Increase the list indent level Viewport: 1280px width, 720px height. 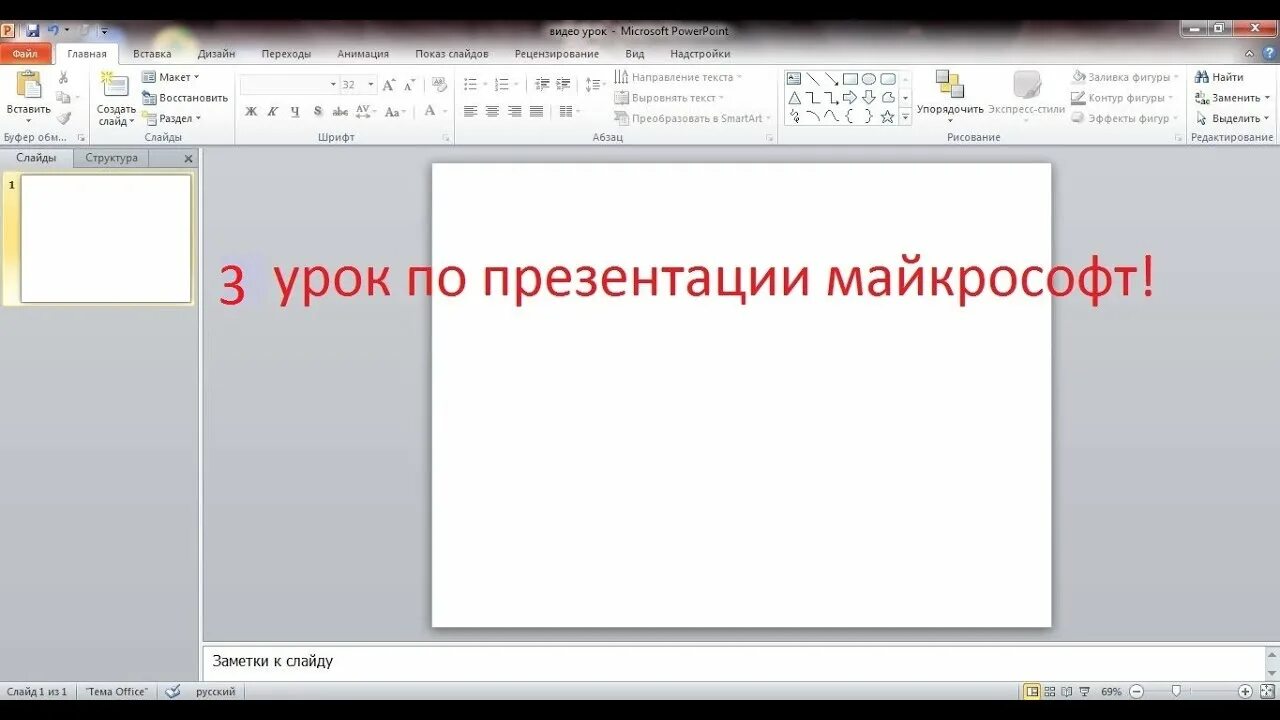[563, 85]
